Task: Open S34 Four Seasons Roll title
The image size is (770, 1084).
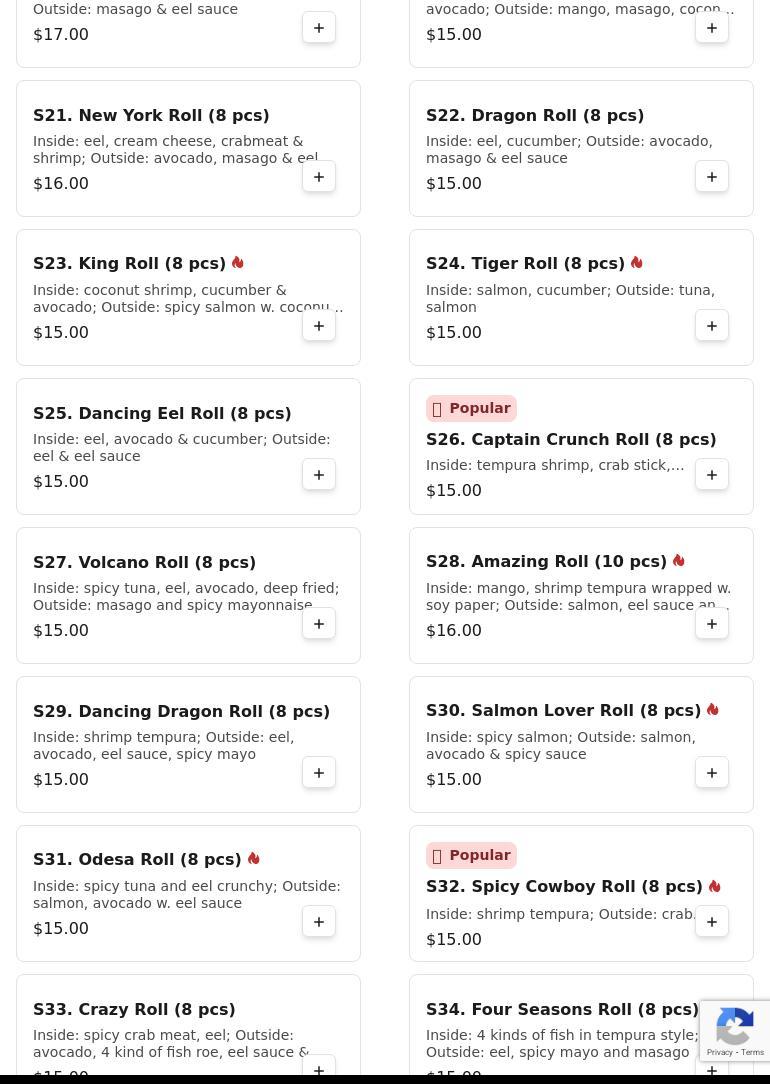Action: point(562,1009)
